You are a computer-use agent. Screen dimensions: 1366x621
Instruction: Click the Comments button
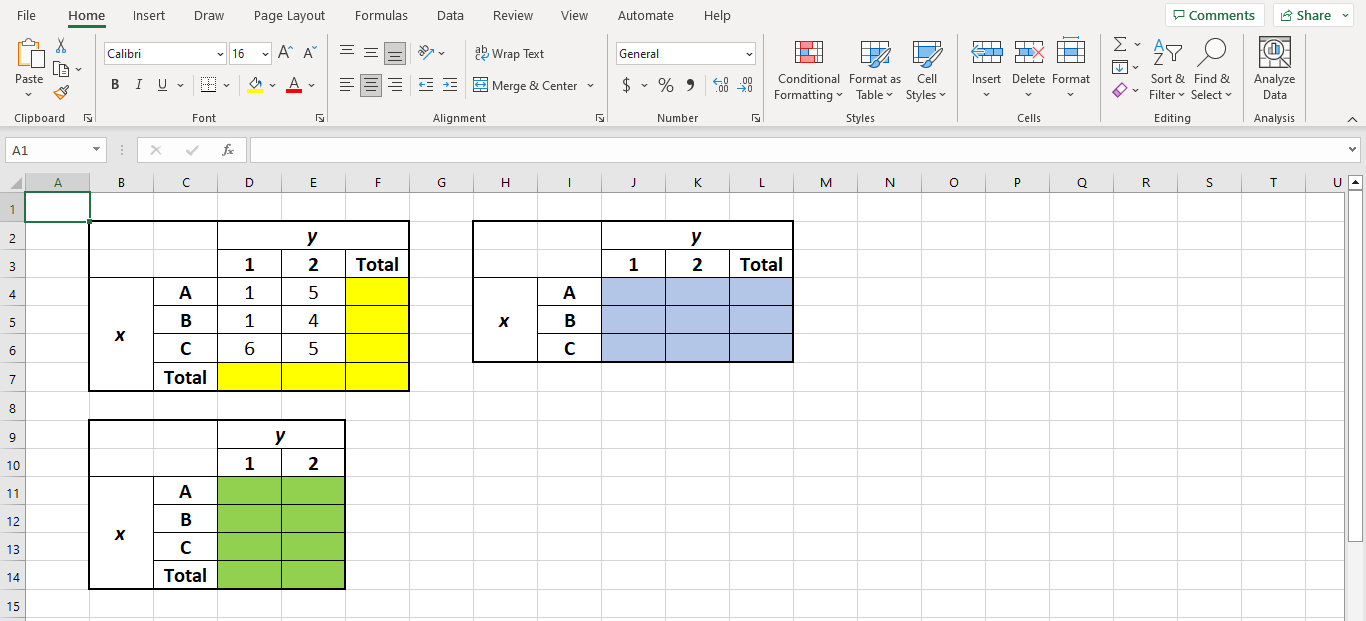(x=1214, y=15)
